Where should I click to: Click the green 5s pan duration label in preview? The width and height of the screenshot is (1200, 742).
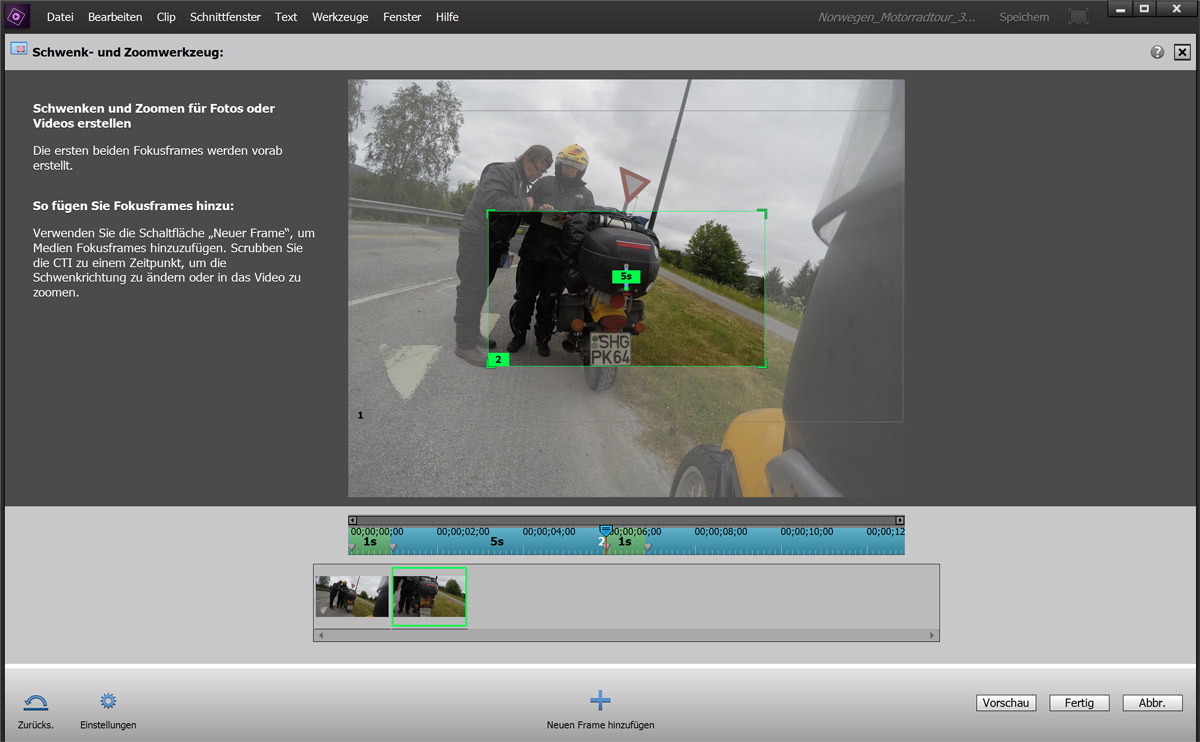[626, 276]
